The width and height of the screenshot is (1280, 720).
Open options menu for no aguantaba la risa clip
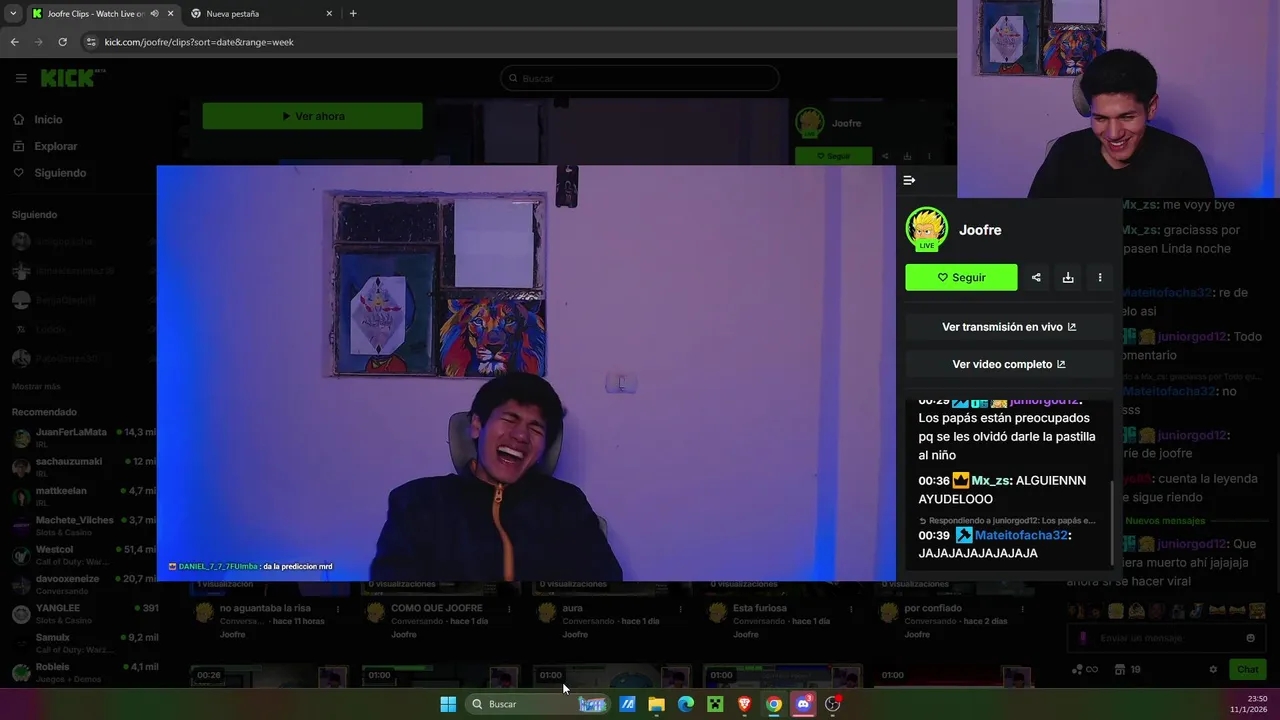point(338,608)
